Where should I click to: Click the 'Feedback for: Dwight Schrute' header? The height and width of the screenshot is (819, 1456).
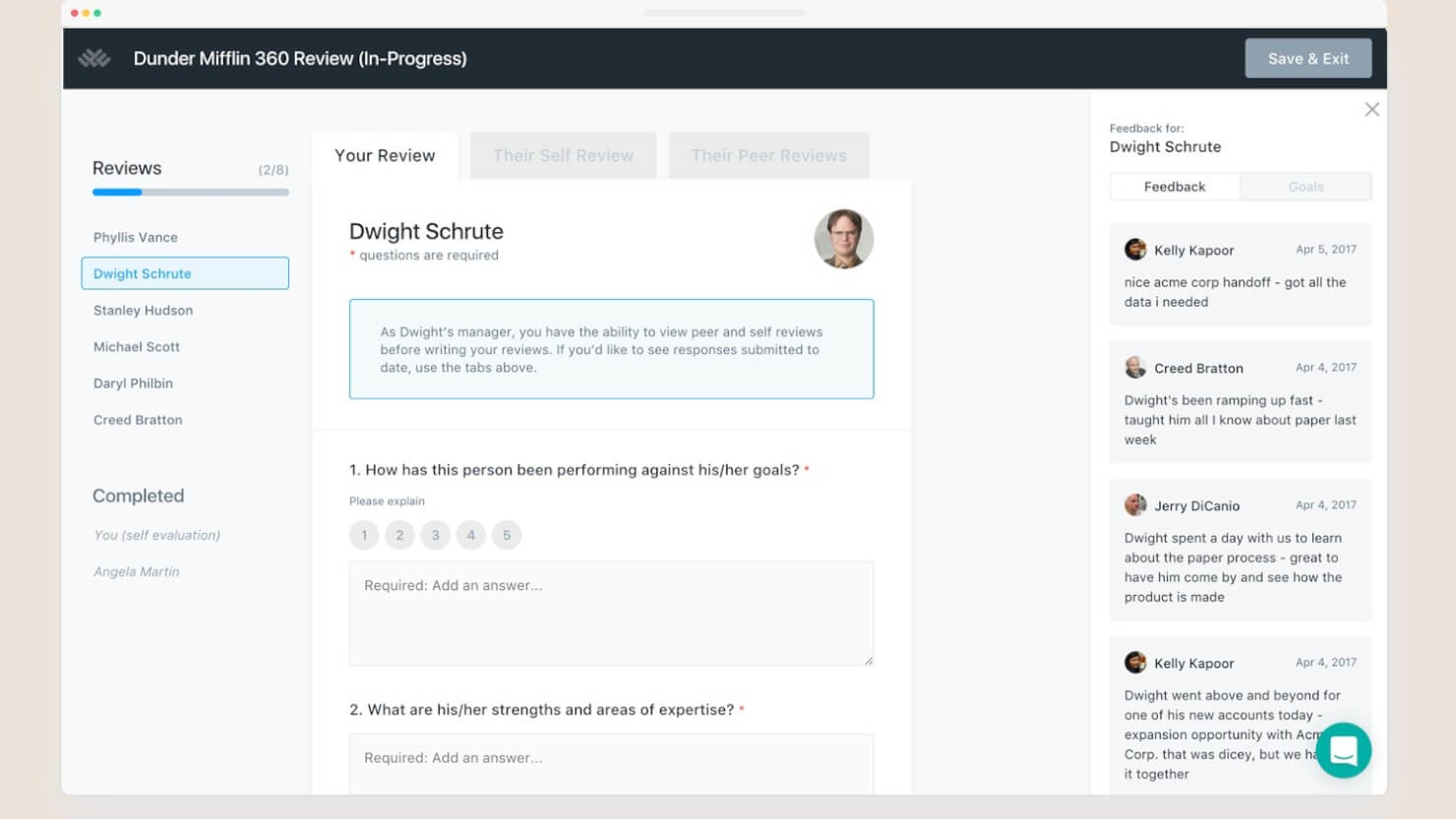coord(1166,139)
